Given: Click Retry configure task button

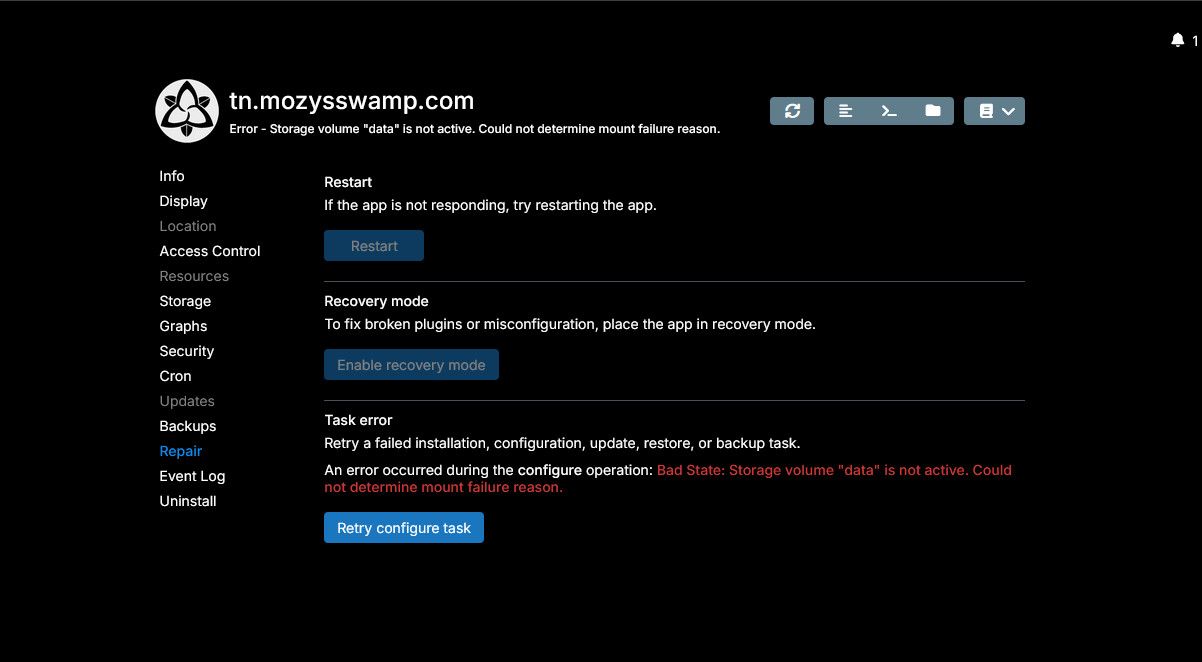Looking at the screenshot, I should pyautogui.click(x=403, y=528).
